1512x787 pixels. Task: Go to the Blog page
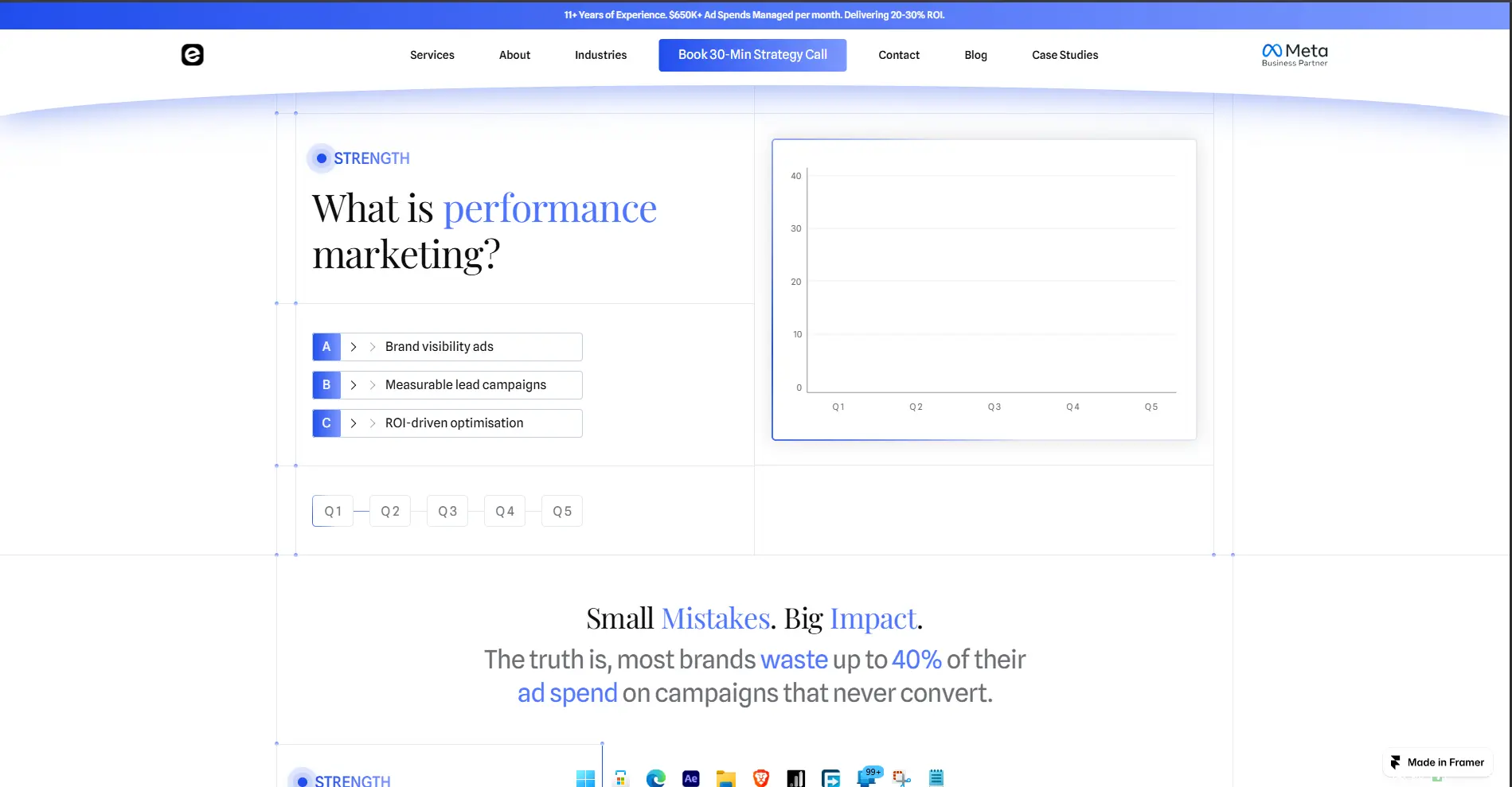(x=975, y=55)
